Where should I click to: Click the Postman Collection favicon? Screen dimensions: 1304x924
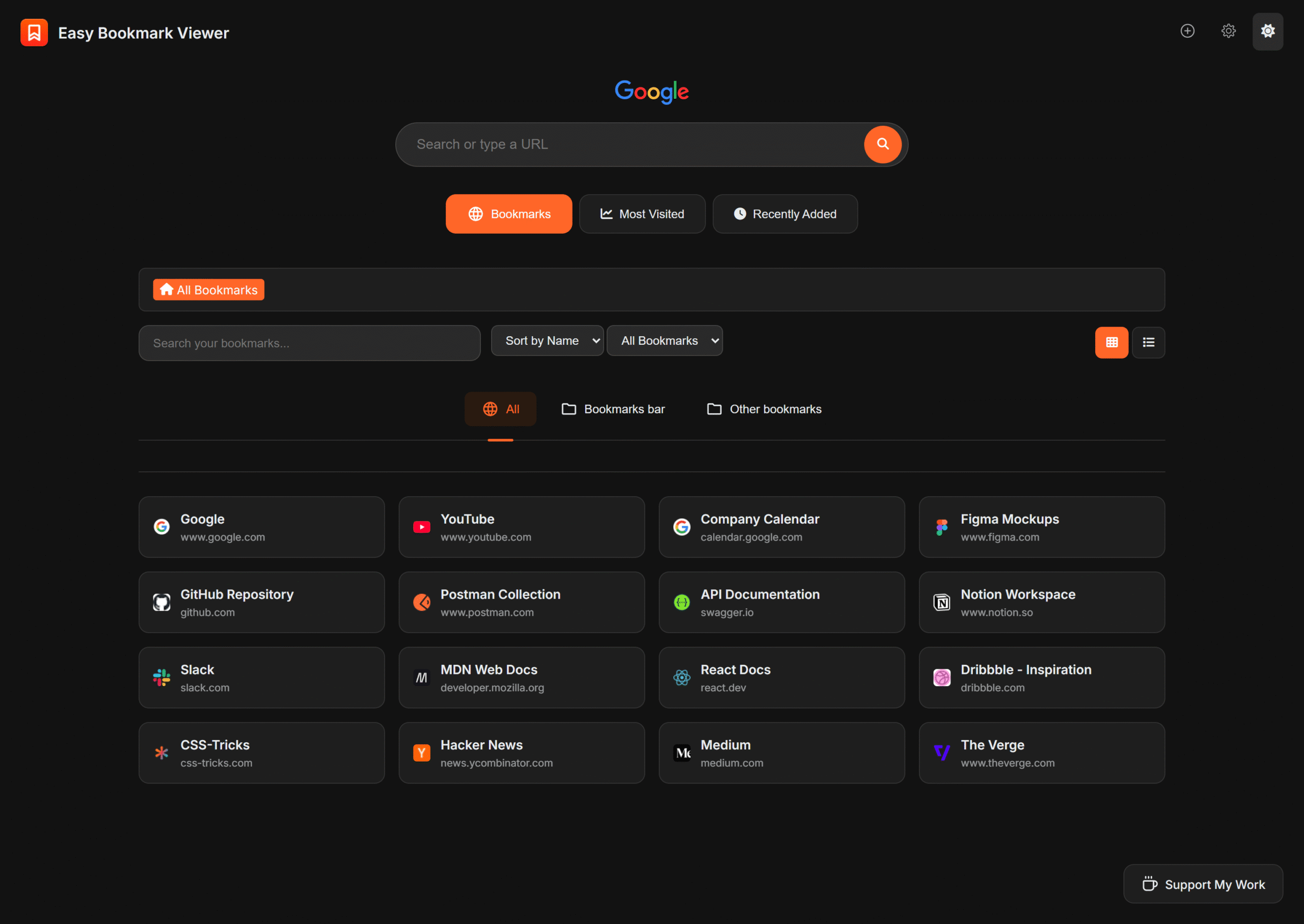[422, 602]
